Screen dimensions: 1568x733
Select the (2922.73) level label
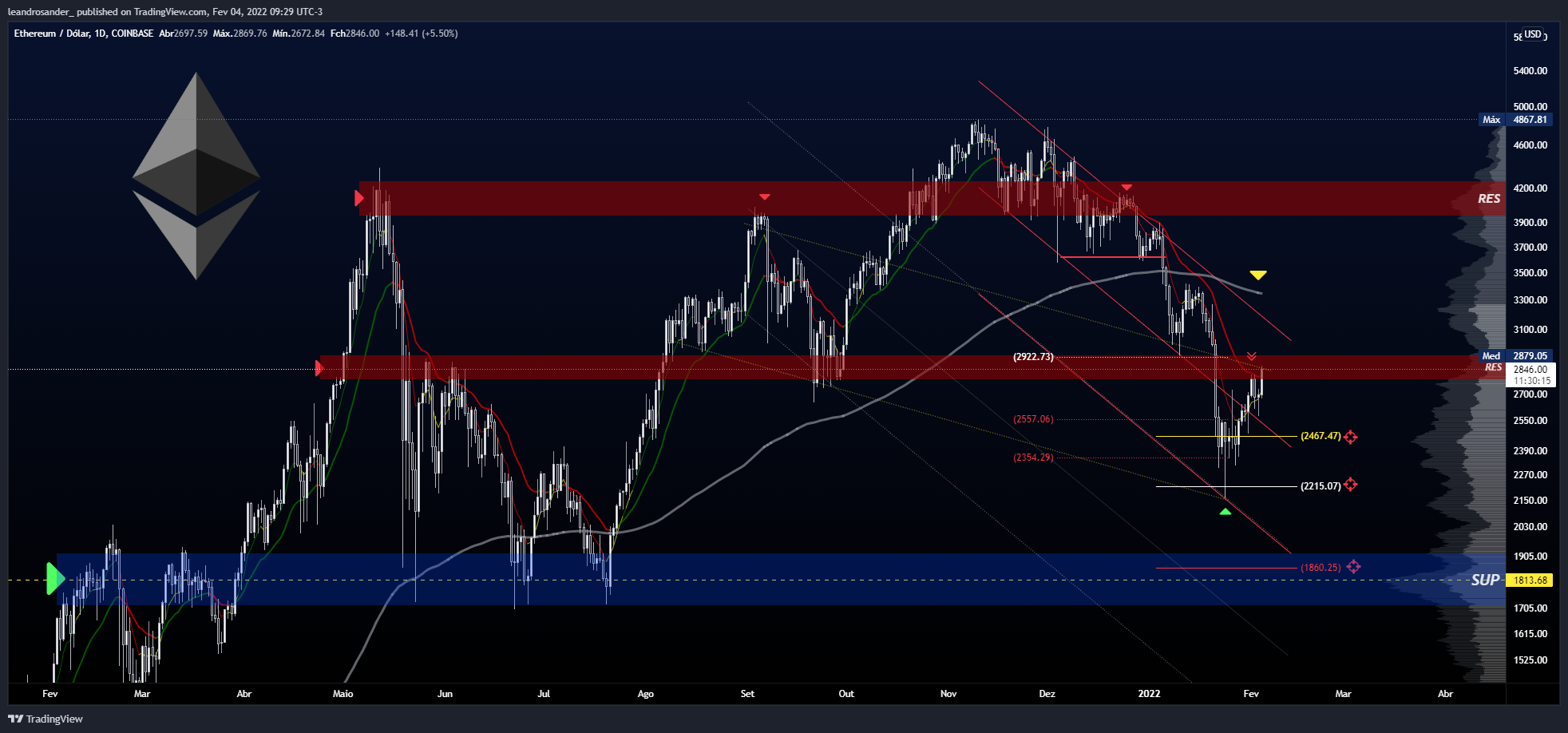pyautogui.click(x=1033, y=357)
